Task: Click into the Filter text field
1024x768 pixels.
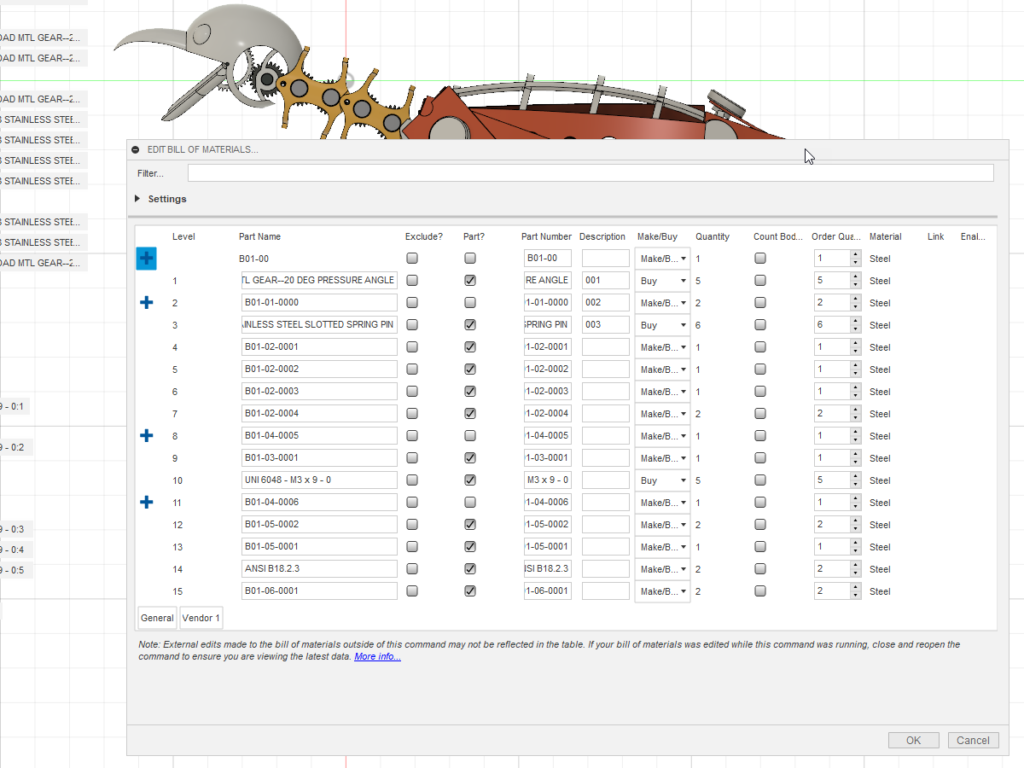Action: (590, 173)
